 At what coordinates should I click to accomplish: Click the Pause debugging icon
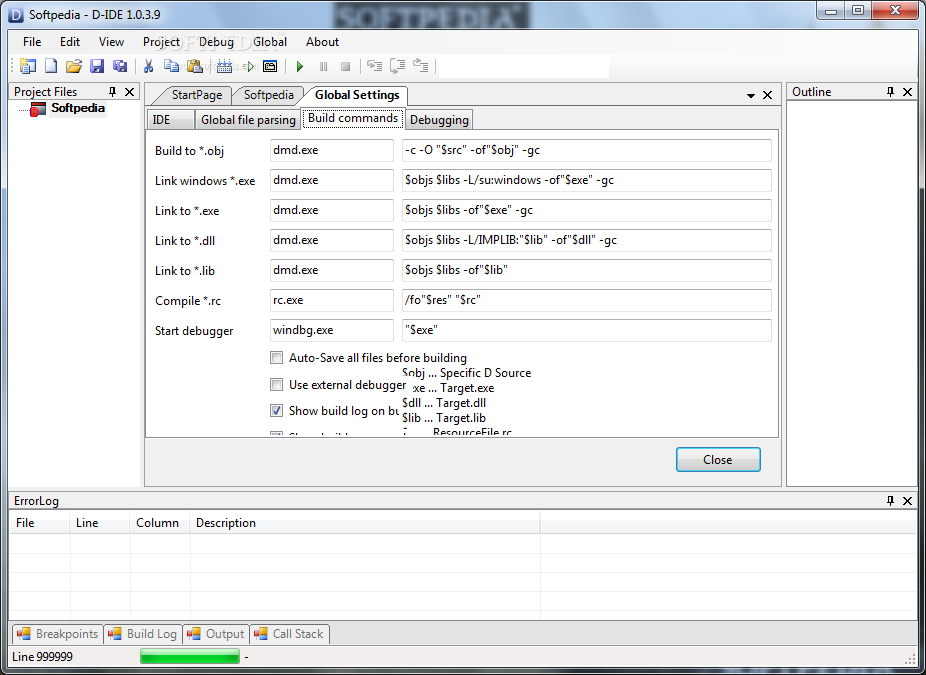coord(323,66)
